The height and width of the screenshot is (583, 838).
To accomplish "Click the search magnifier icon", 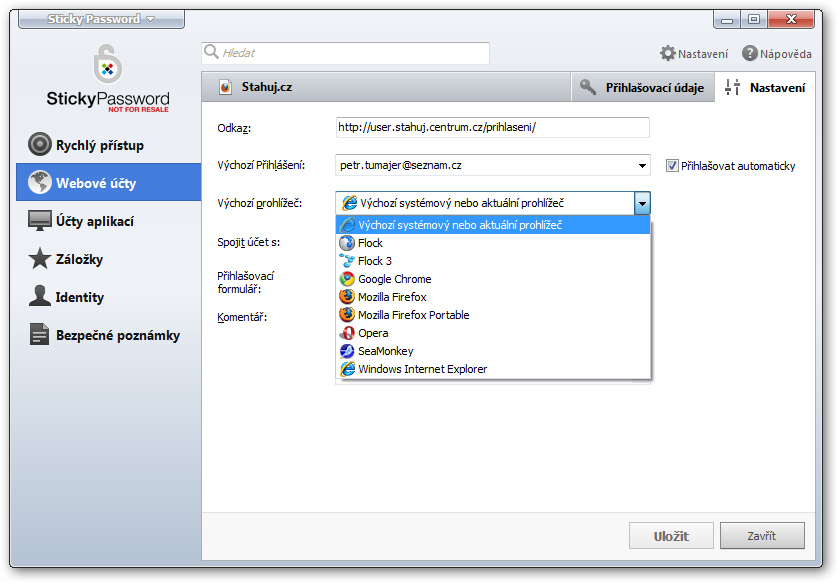I will point(212,52).
